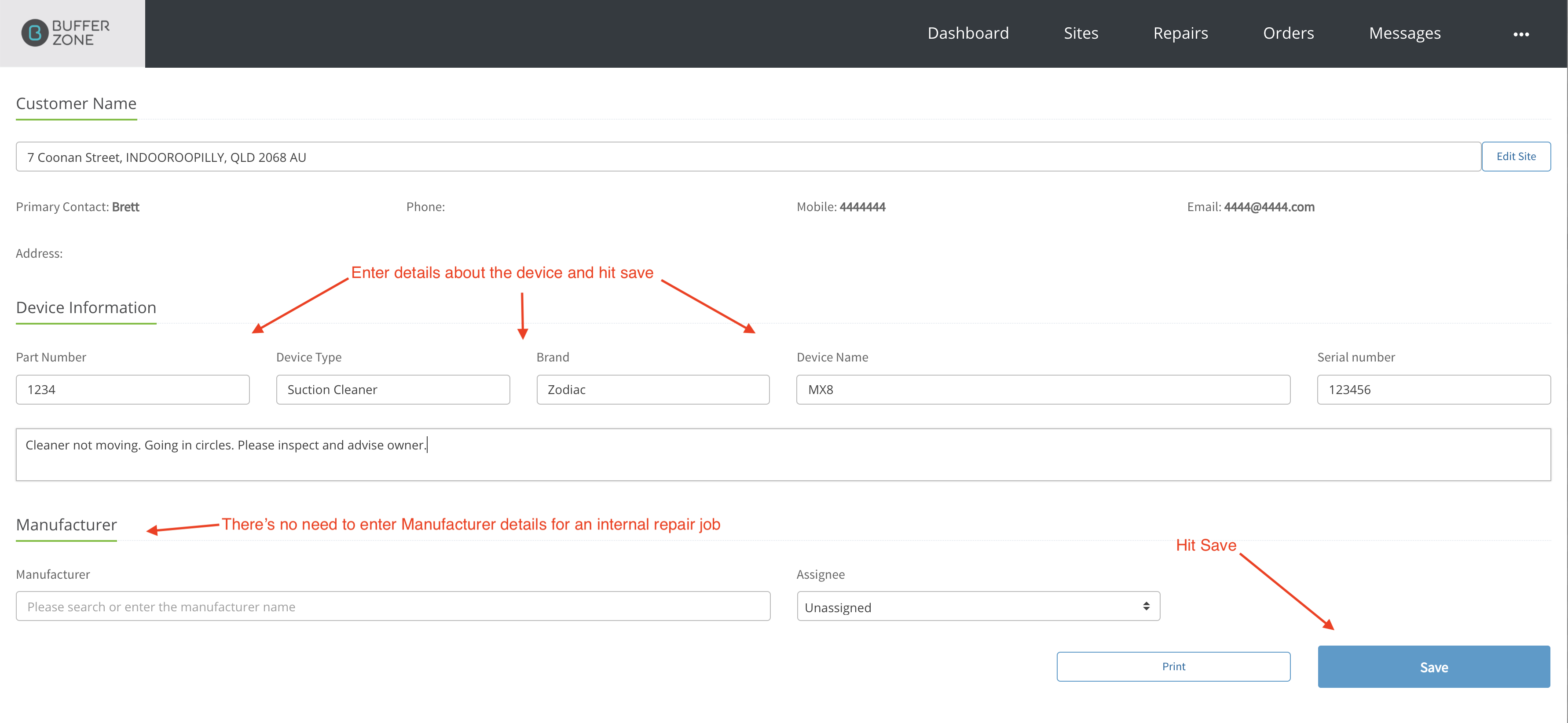Screen dimensions: 1568x723
Task: Click the Primary Contact name Brett
Action: click(x=125, y=207)
